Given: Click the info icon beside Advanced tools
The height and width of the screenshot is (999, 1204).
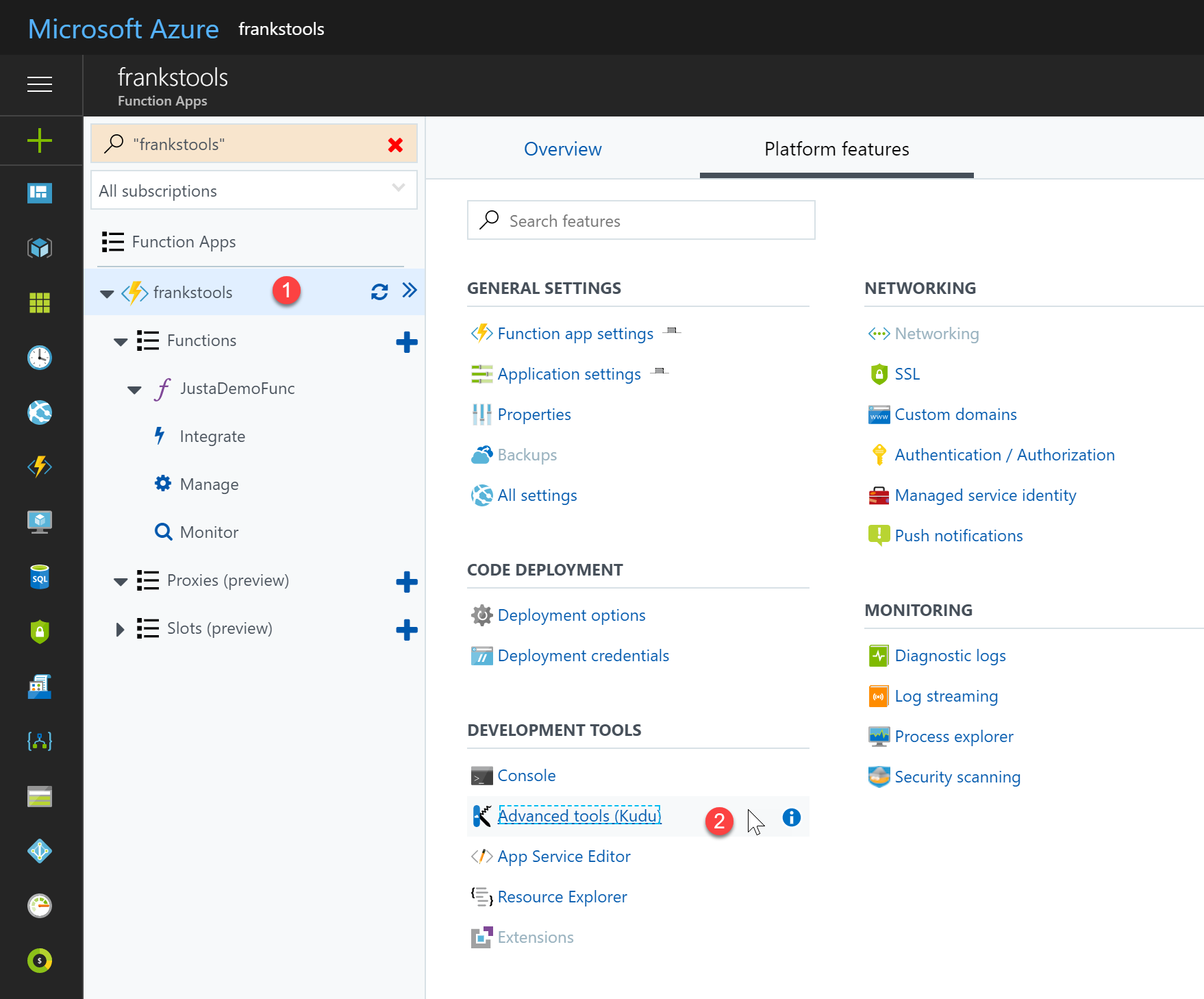Looking at the screenshot, I should pyautogui.click(x=791, y=817).
